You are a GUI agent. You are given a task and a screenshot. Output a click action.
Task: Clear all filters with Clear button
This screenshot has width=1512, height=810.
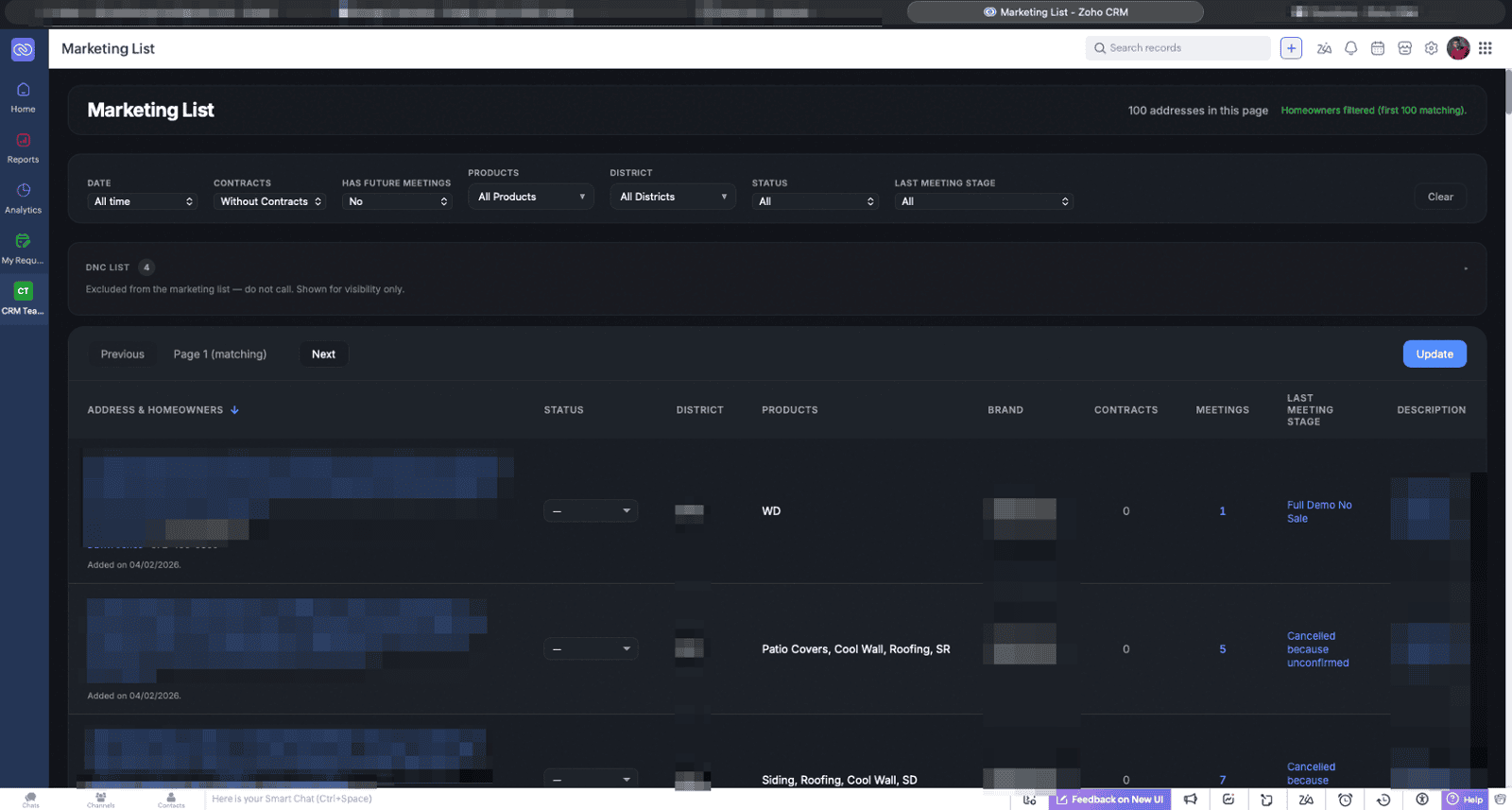[1439, 197]
